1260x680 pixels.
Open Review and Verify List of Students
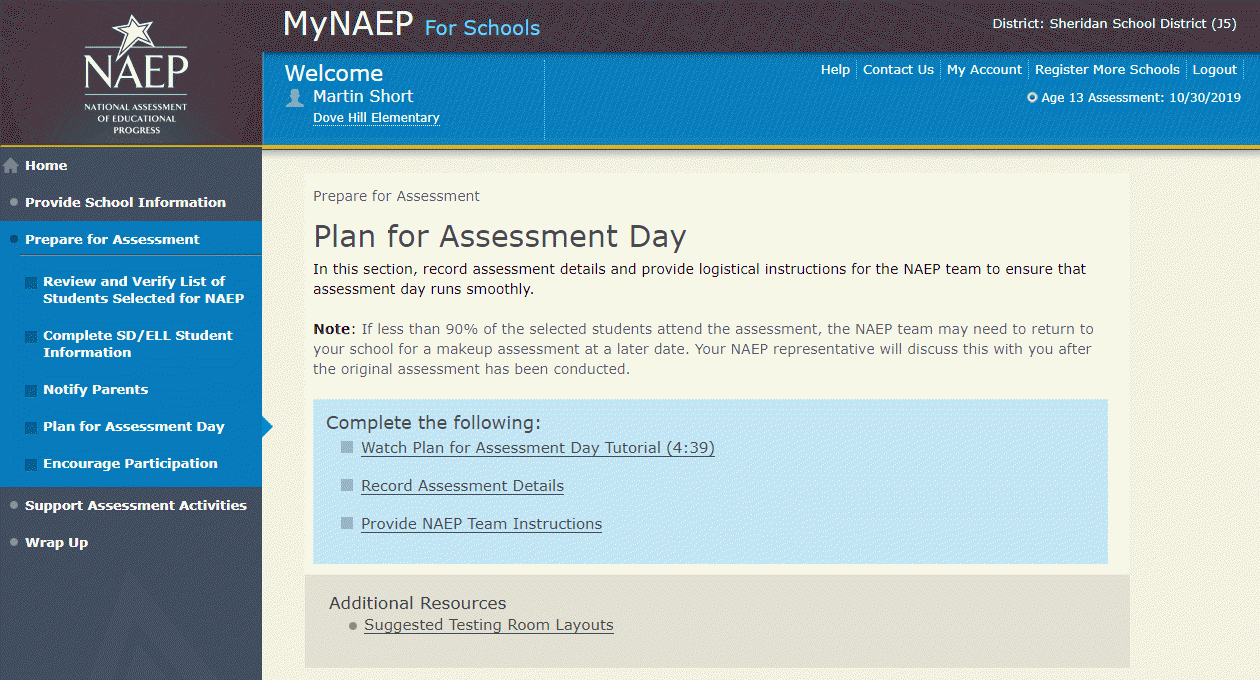point(143,290)
